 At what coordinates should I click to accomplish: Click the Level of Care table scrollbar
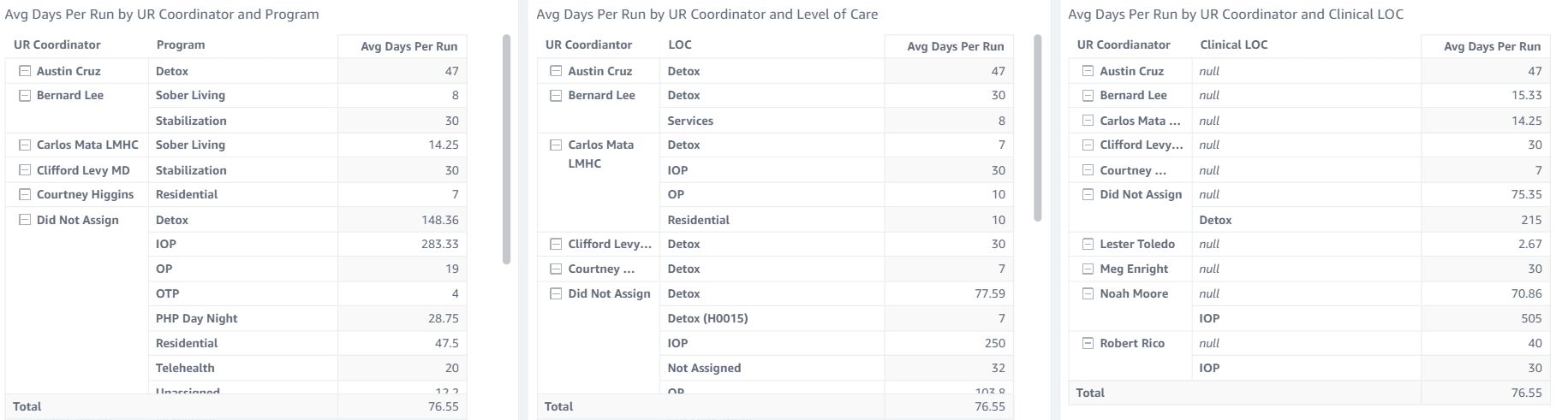click(x=1038, y=128)
